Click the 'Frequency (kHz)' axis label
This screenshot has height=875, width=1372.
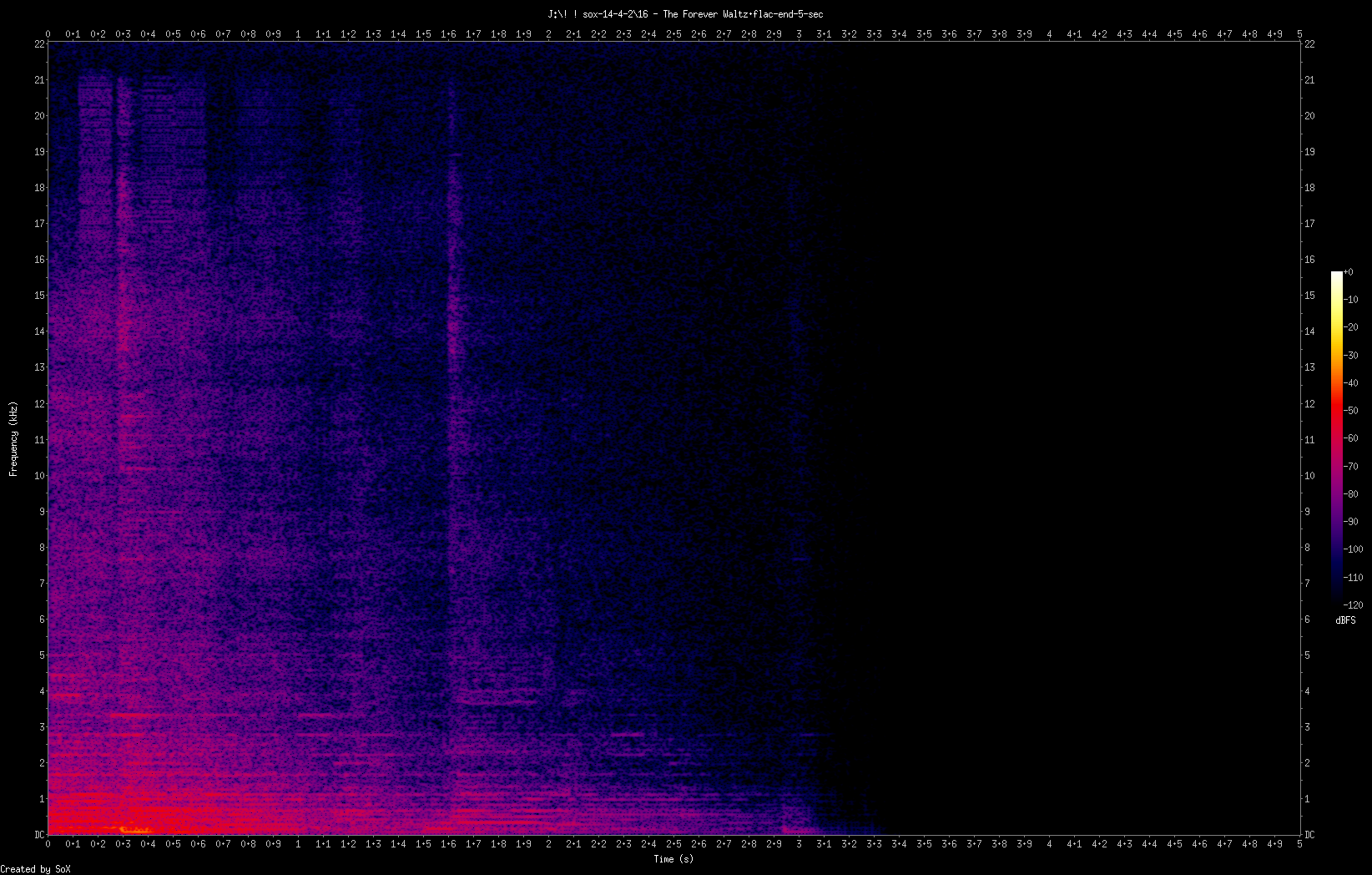click(x=13, y=439)
